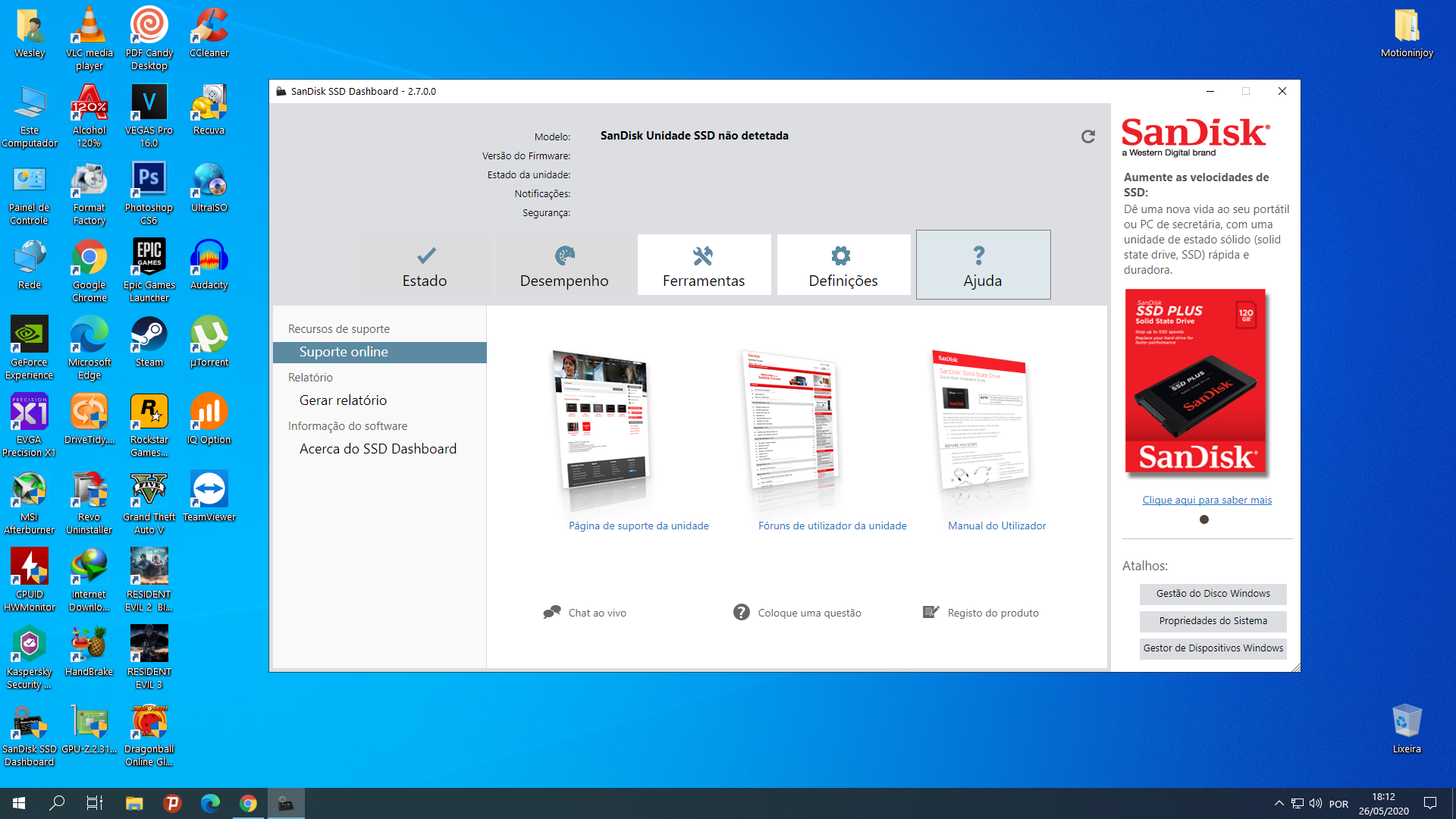Select Google Chrome desktop icon
Screen dimensions: 1456x819
(x=89, y=271)
